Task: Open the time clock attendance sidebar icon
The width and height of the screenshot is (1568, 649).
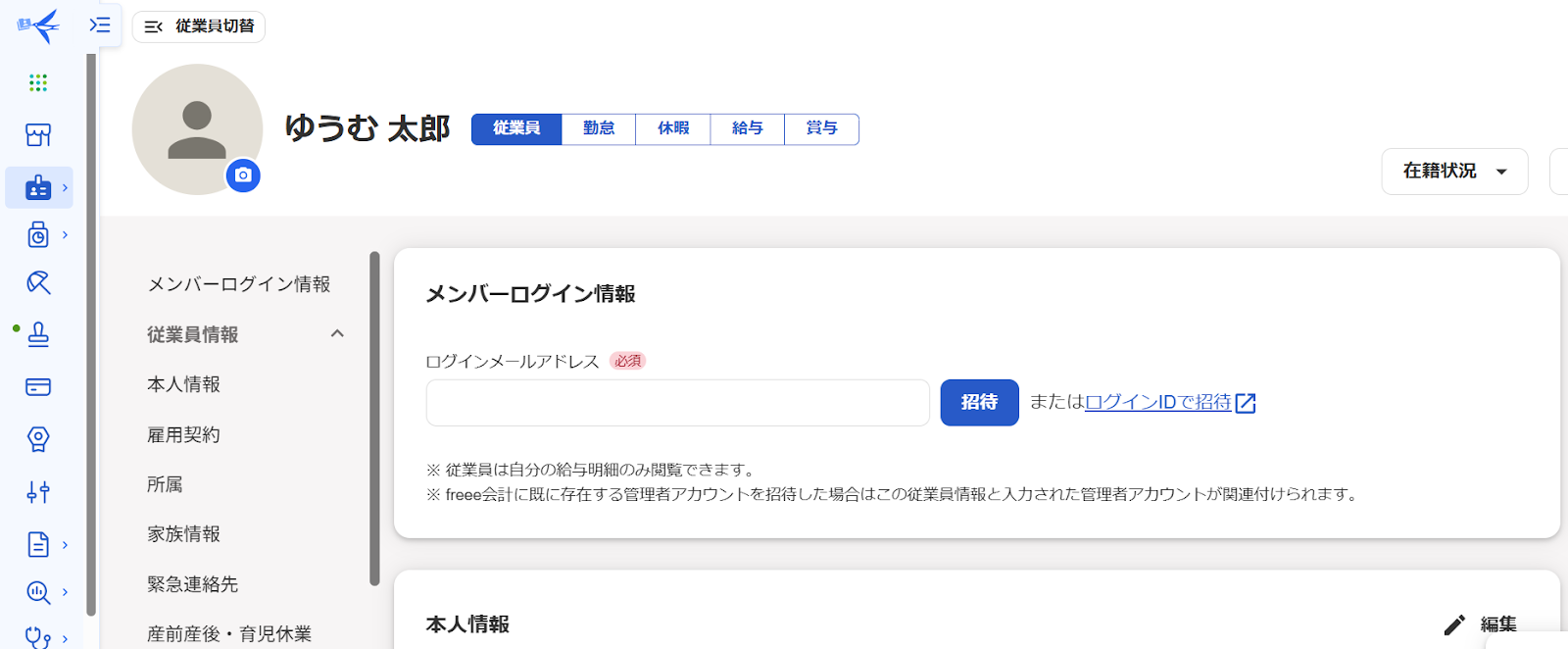Action: point(38,235)
